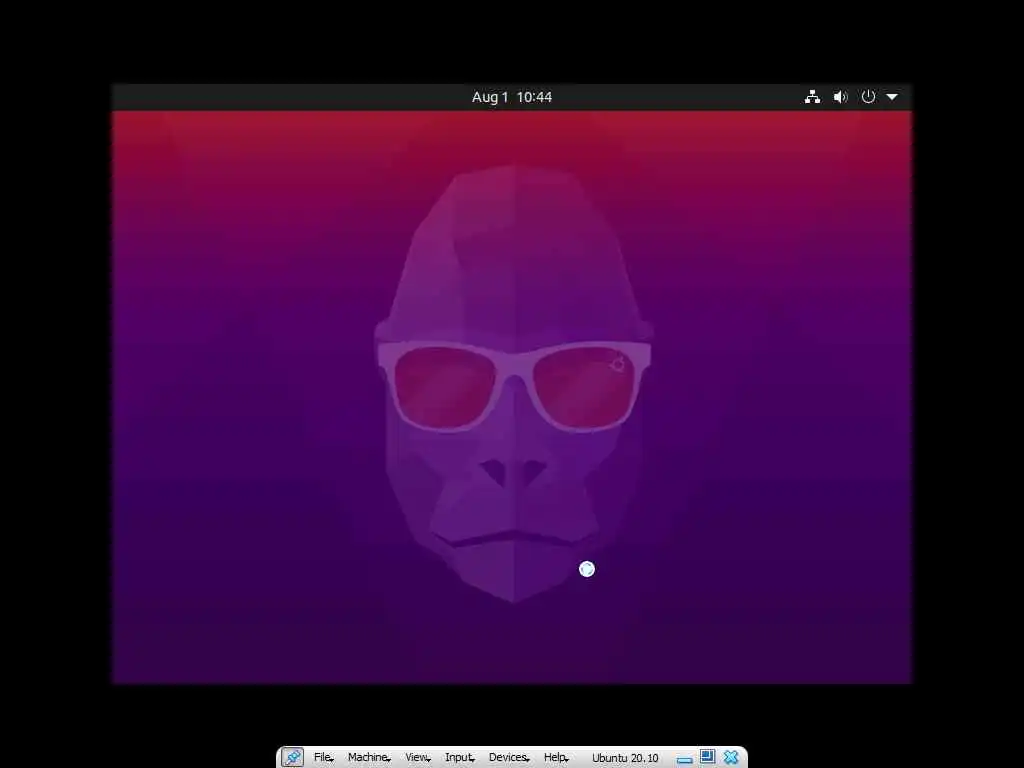Open the Machine menu

coord(369,758)
